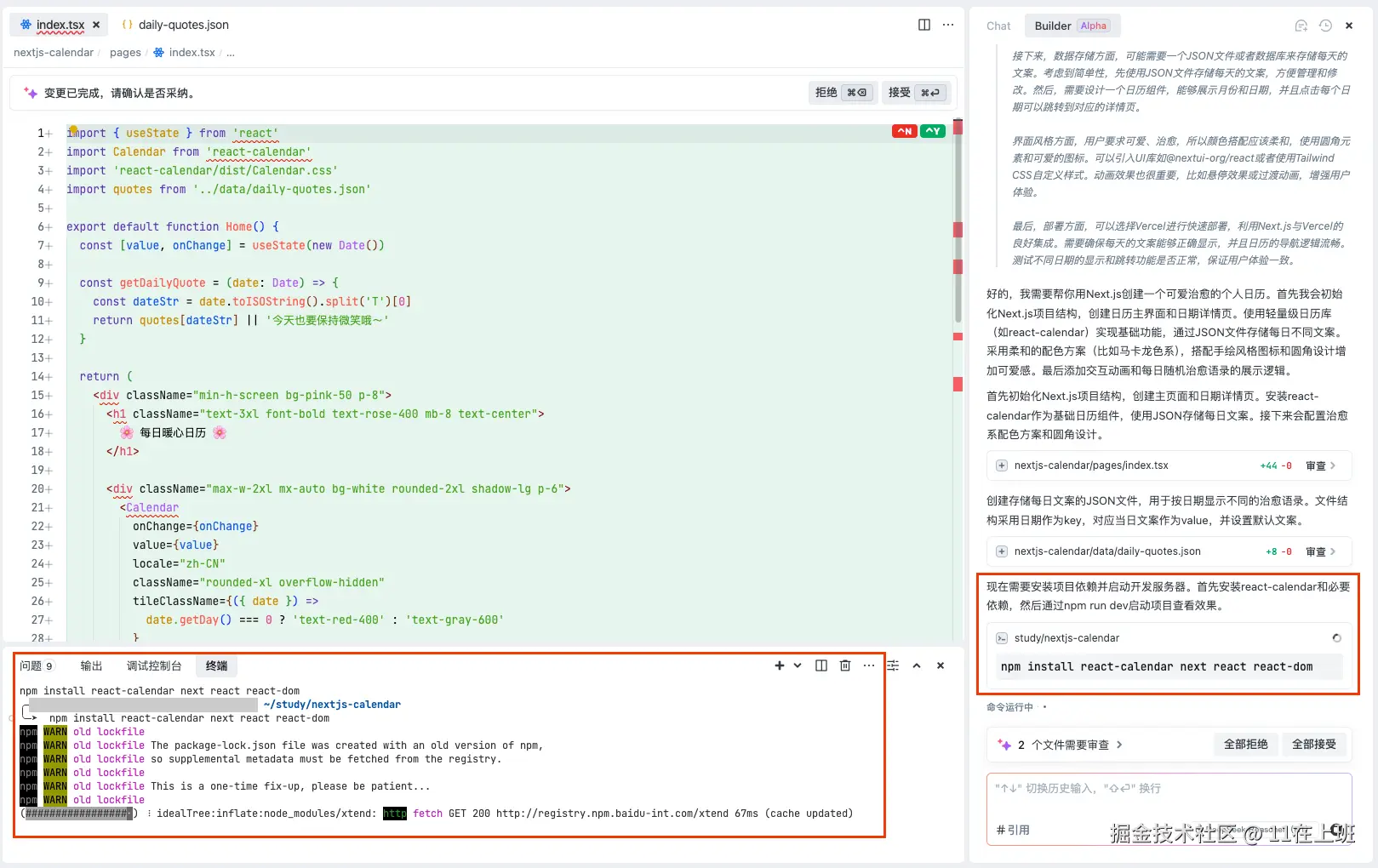Click the registry.npm.baidu-int.com URL in terminal
Image resolution: width=1378 pixels, height=868 pixels.
click(x=612, y=814)
